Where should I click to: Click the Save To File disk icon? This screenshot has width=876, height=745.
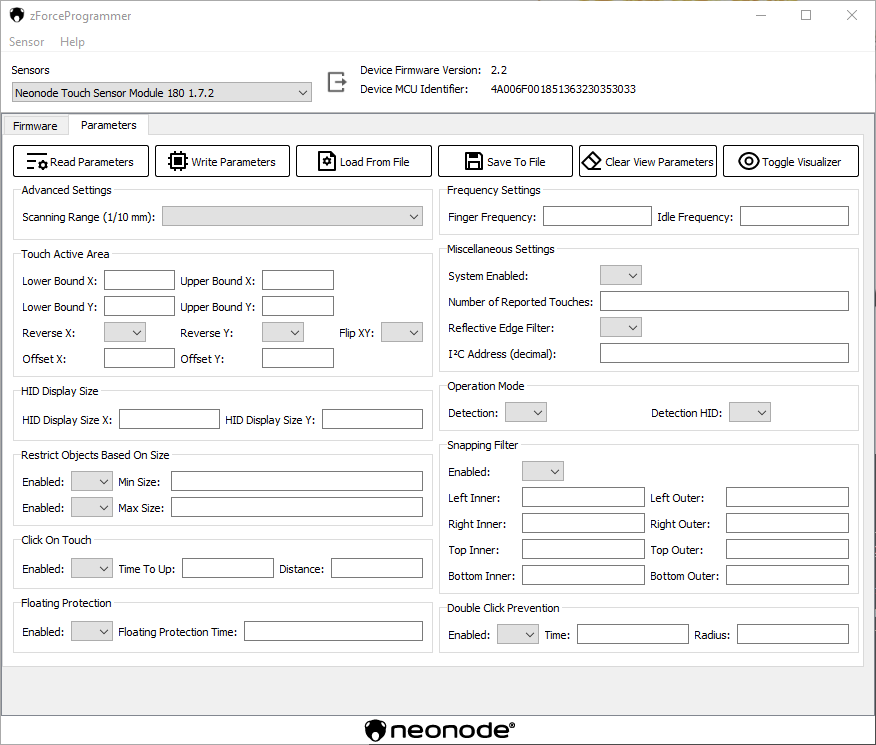point(474,162)
